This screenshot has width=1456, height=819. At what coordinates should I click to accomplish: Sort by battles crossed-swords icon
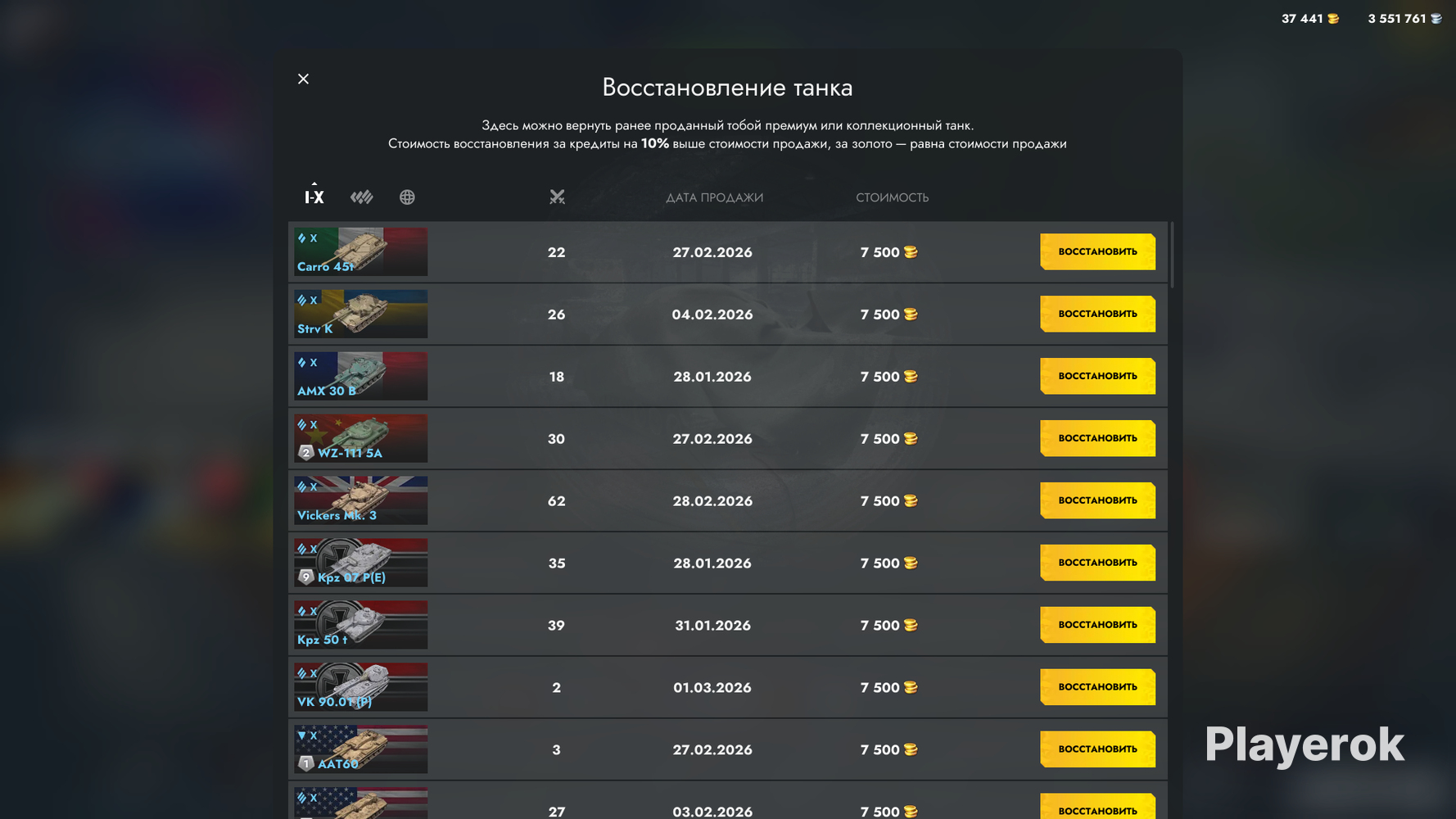557,197
